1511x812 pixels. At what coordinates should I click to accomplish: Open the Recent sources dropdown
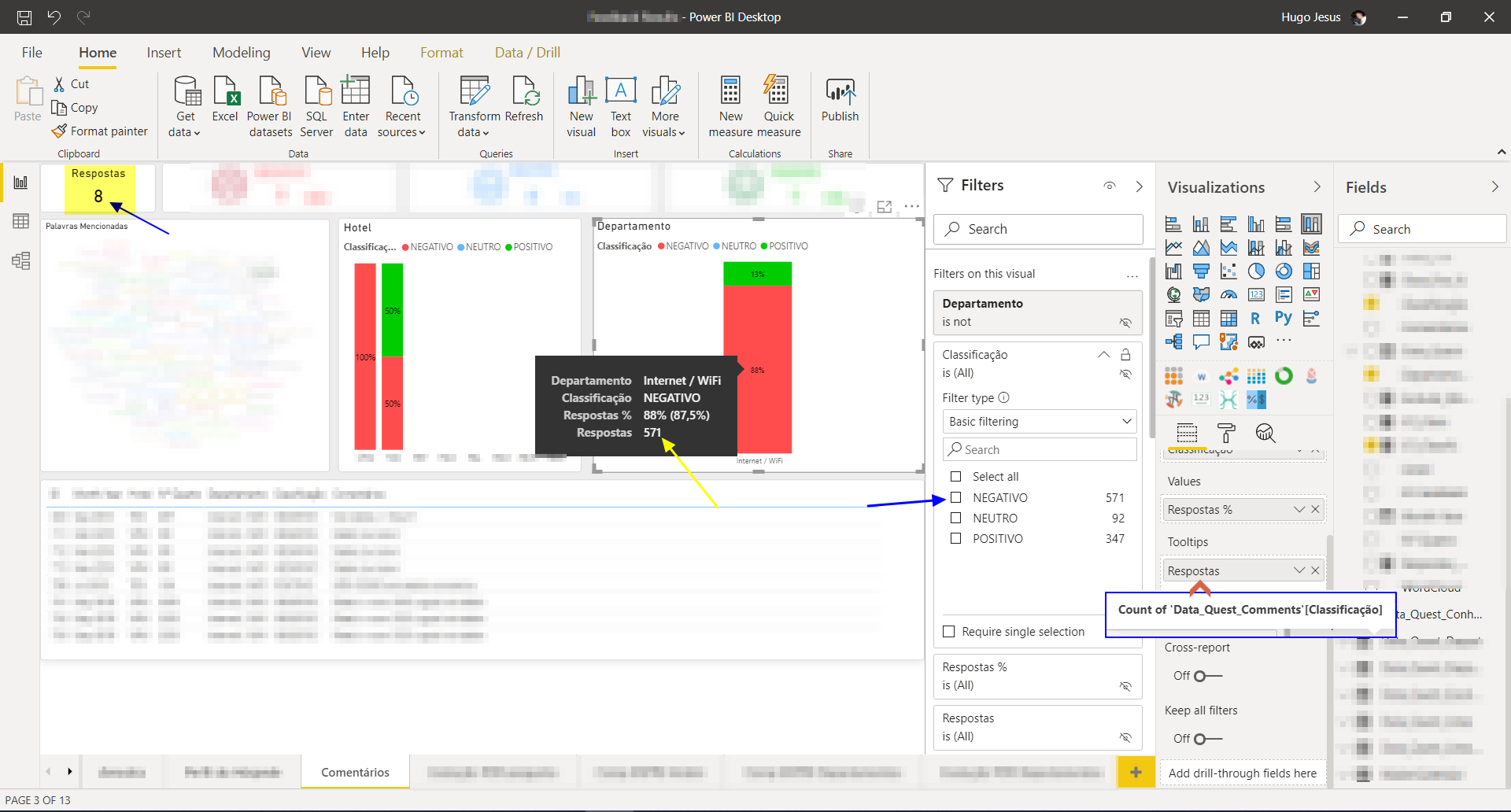coord(402,124)
